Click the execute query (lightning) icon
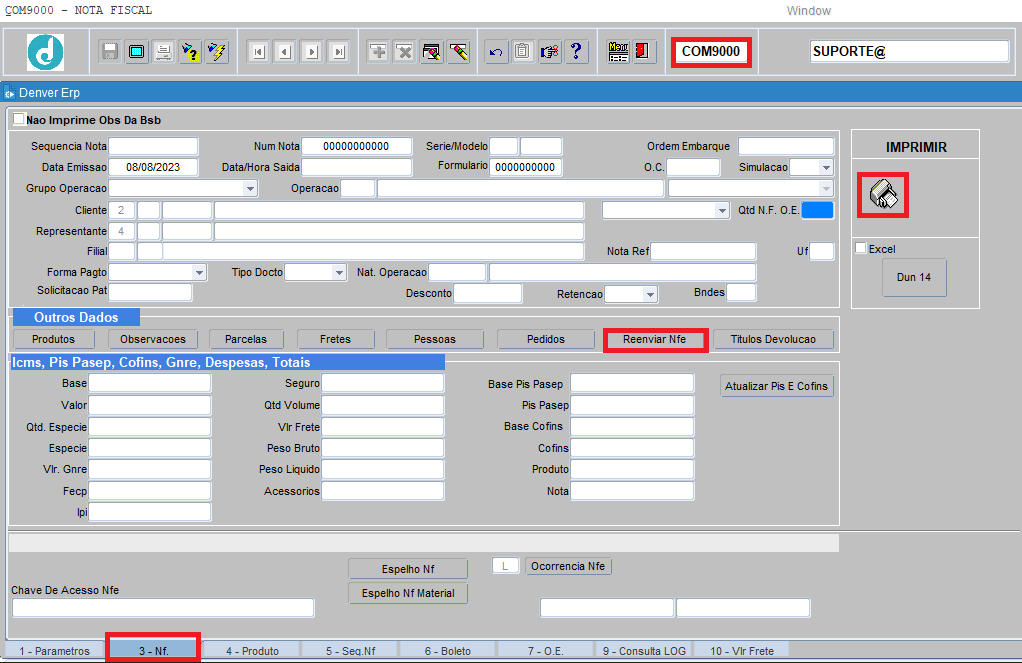The image size is (1022, 663). click(216, 52)
